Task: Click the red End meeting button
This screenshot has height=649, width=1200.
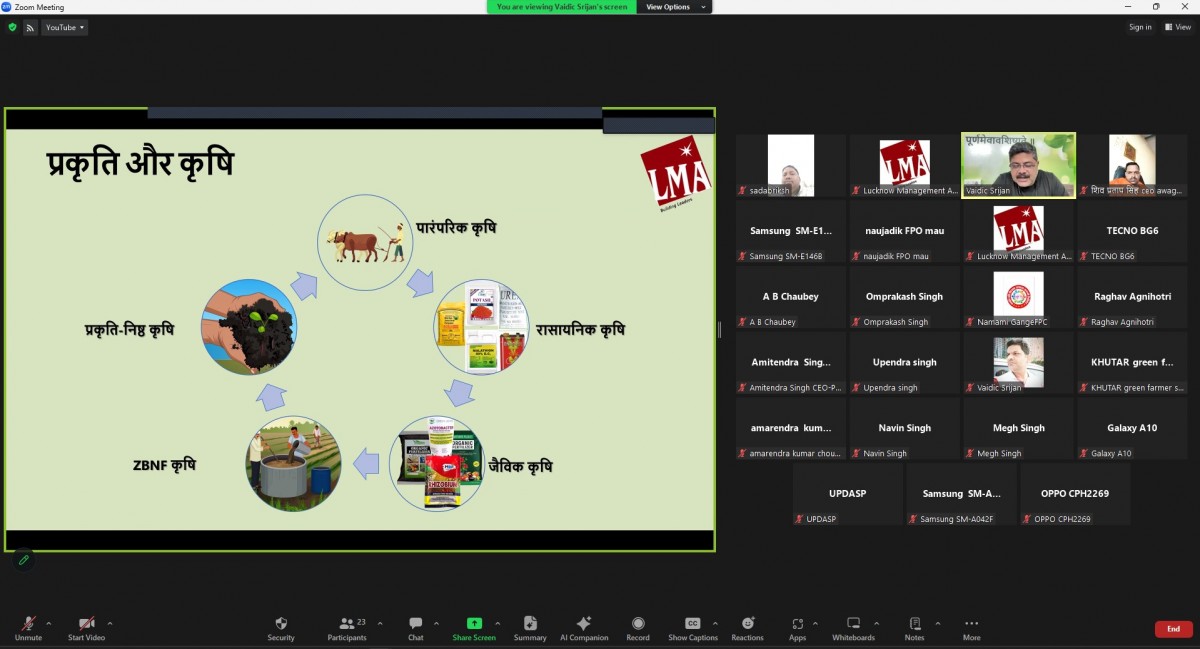Action: [1173, 629]
